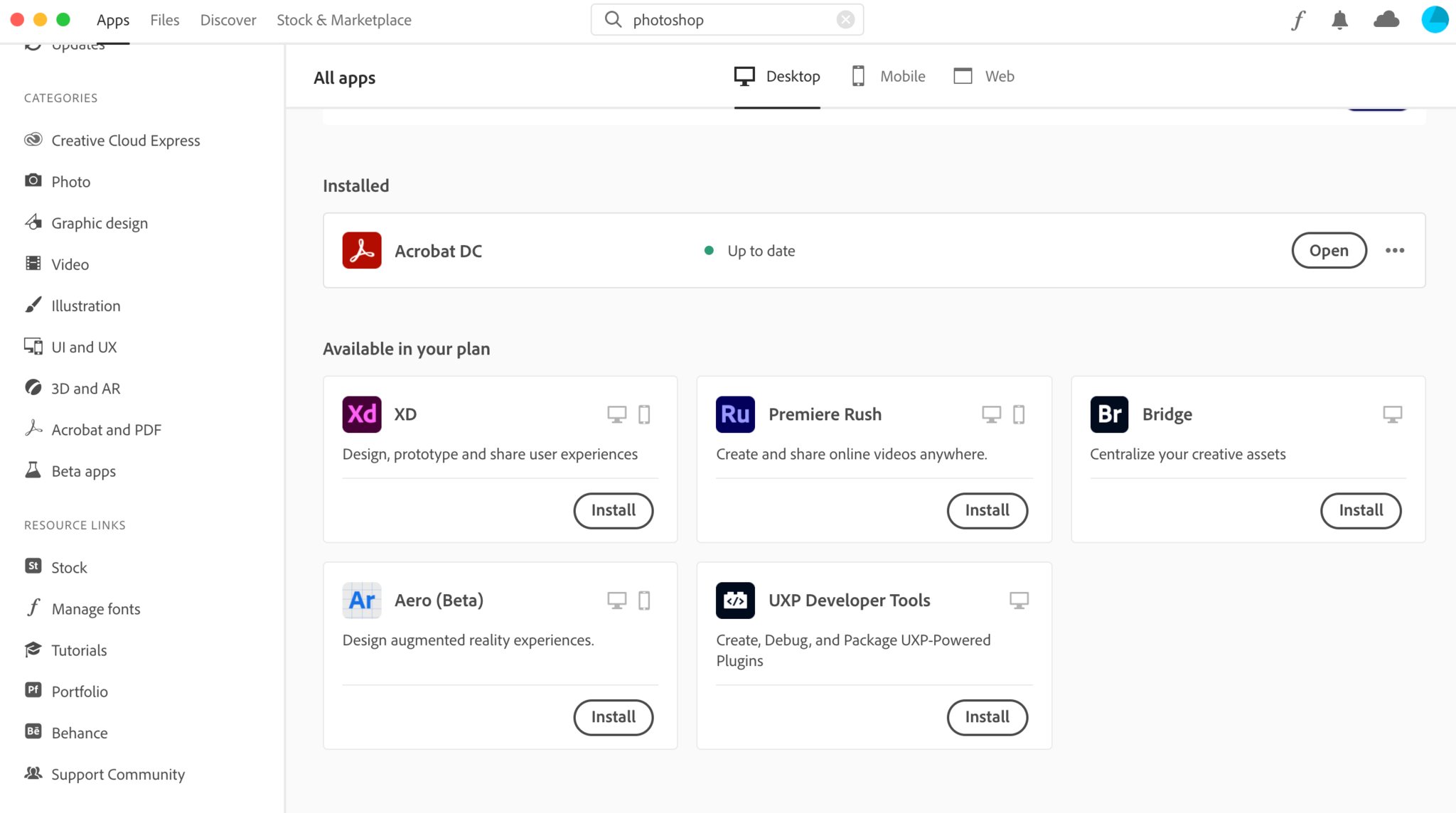This screenshot has height=813, width=1456.
Task: Select the Video category
Action: (70, 263)
